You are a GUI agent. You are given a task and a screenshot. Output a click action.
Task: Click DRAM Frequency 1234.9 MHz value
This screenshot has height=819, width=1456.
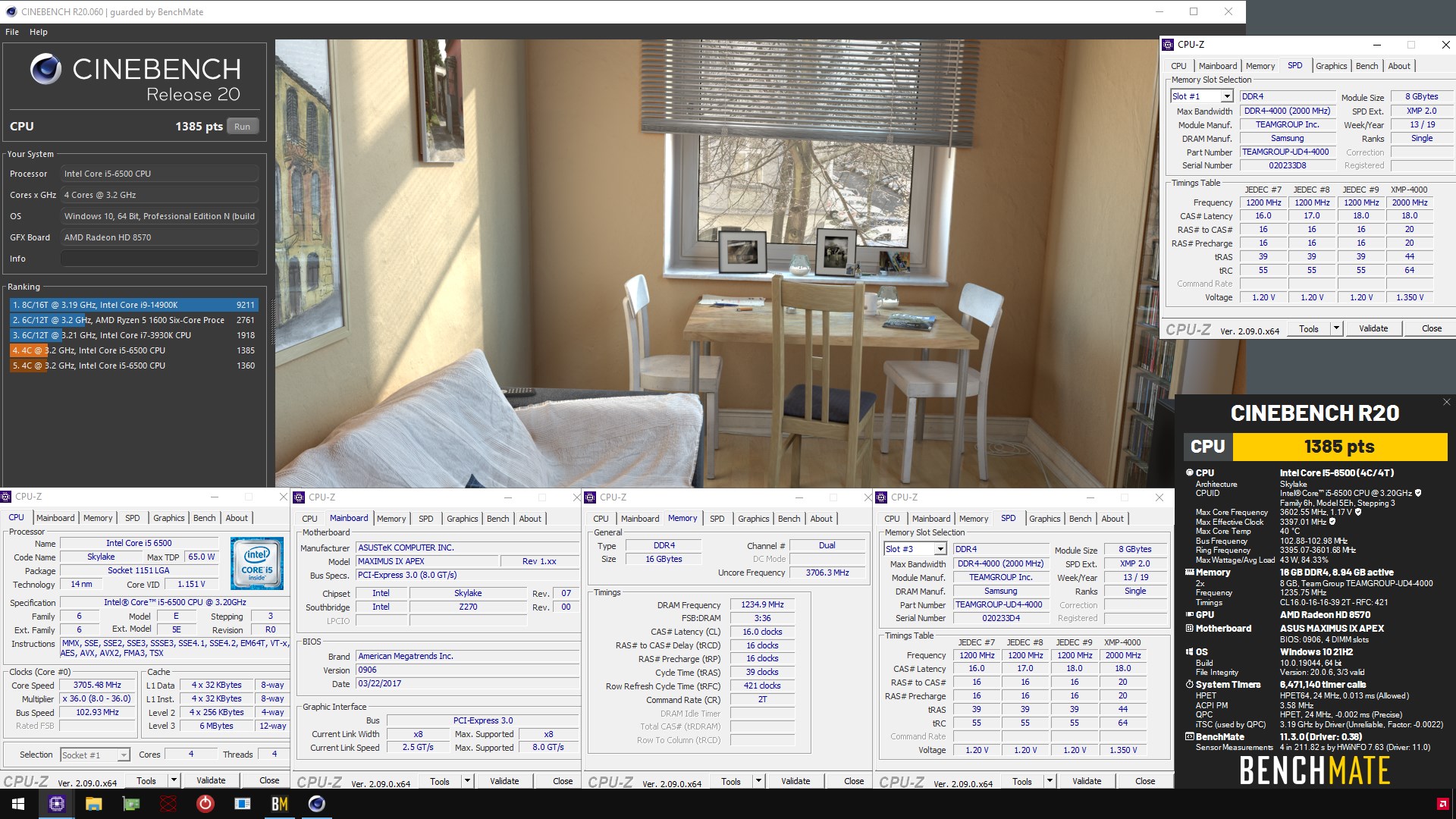coord(762,604)
